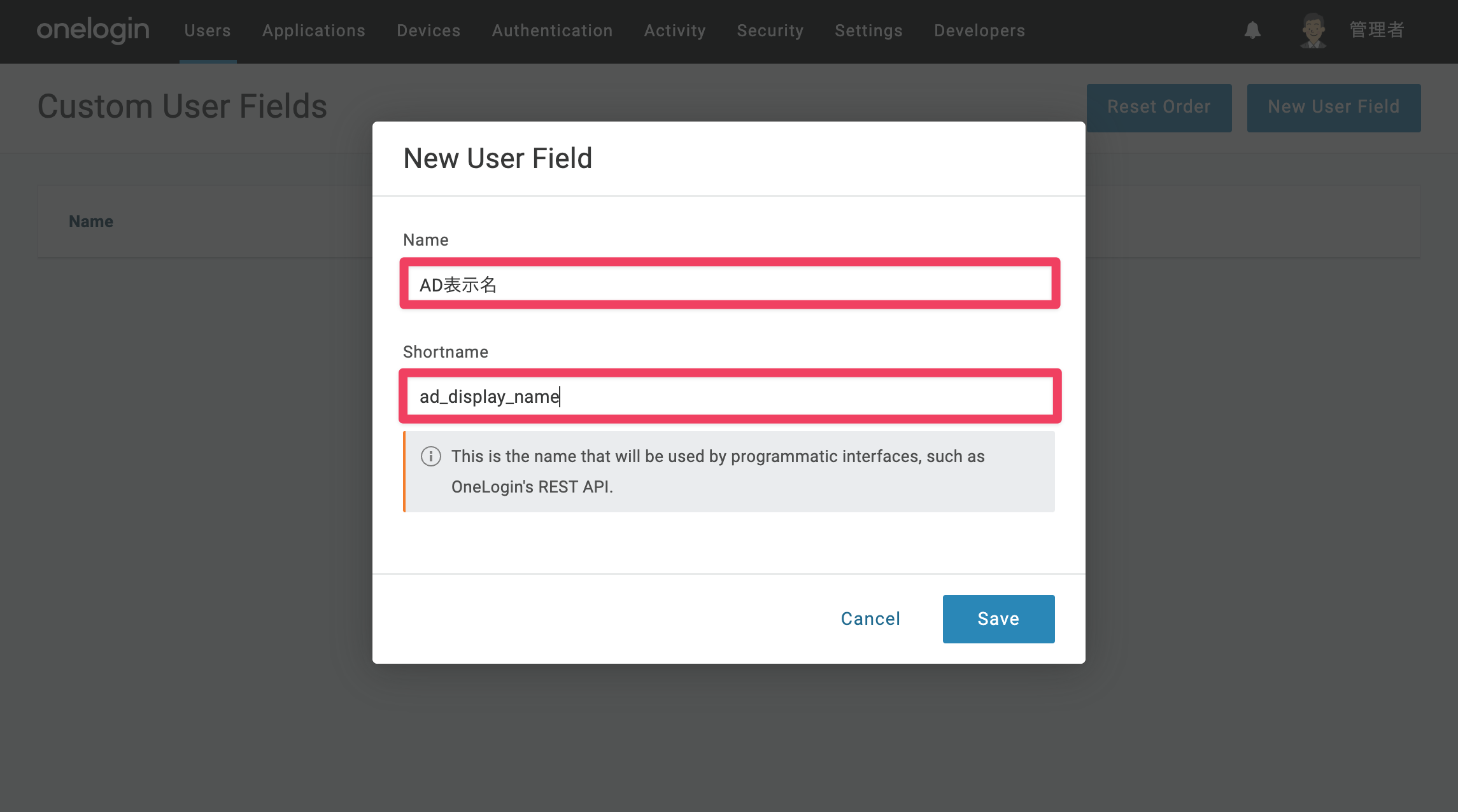The image size is (1458, 812).
Task: Open the Applications menu
Action: [x=314, y=31]
